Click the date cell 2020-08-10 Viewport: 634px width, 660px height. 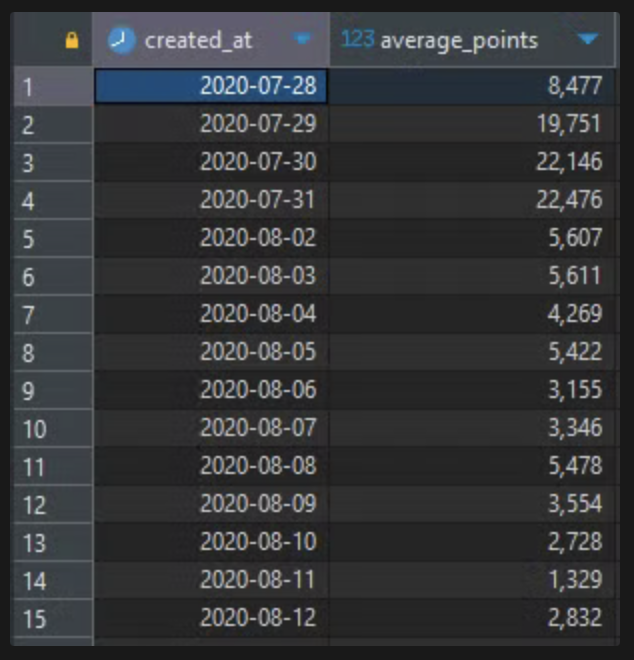click(211, 541)
